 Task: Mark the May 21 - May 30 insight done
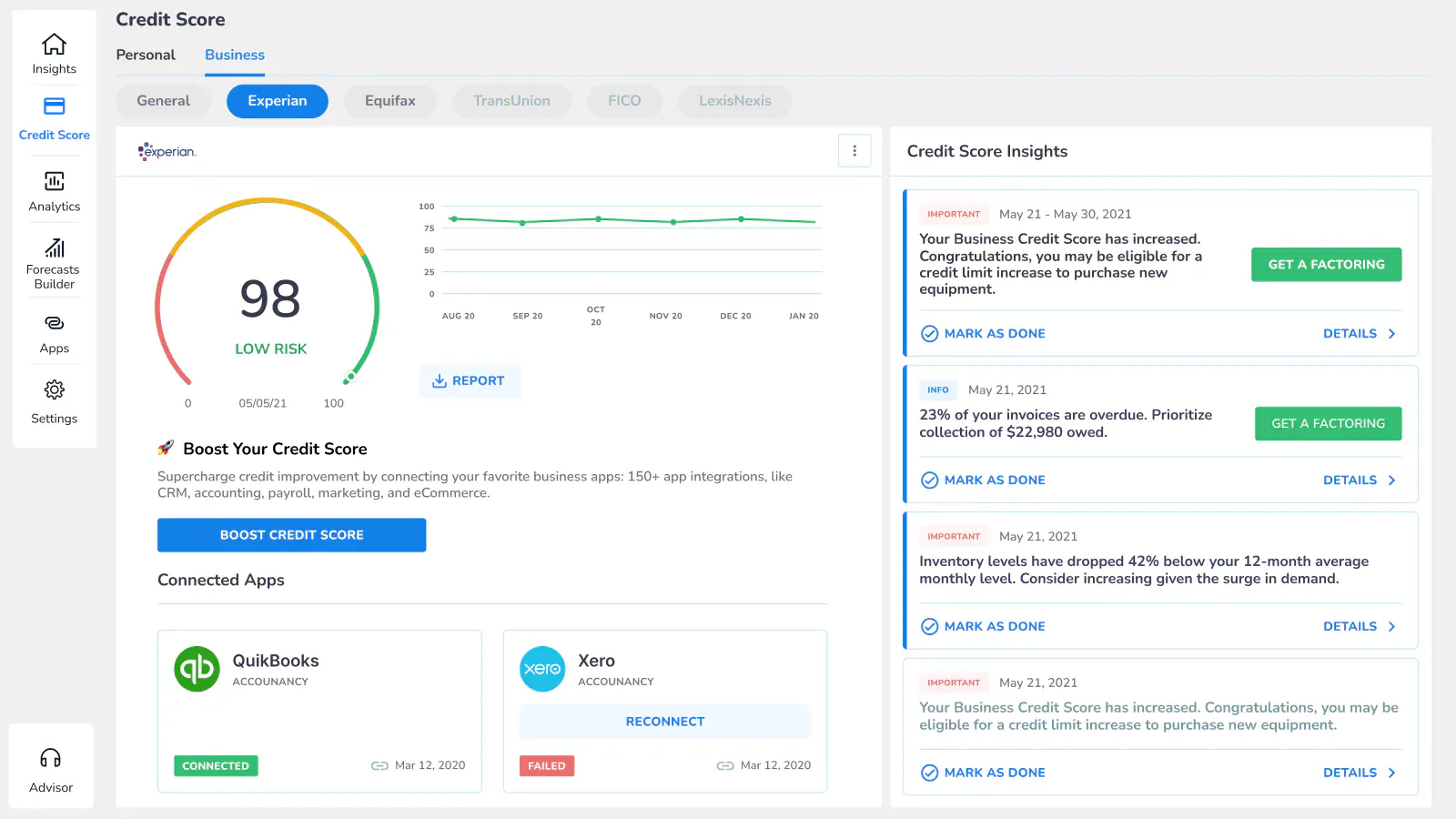tap(984, 334)
